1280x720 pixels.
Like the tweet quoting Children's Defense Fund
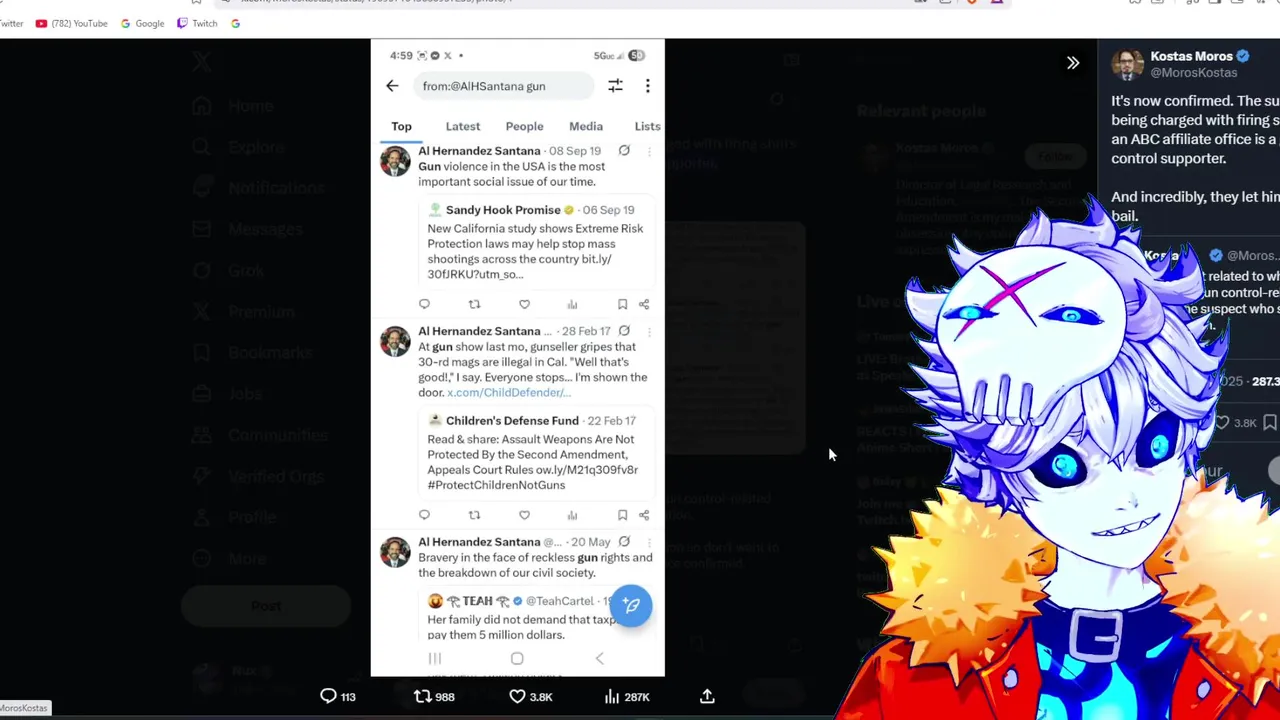(524, 515)
